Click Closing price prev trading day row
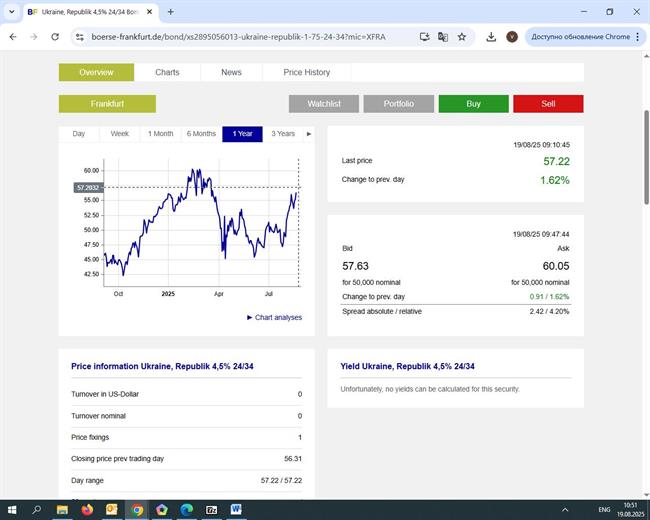This screenshot has width=650, height=520. [187, 459]
